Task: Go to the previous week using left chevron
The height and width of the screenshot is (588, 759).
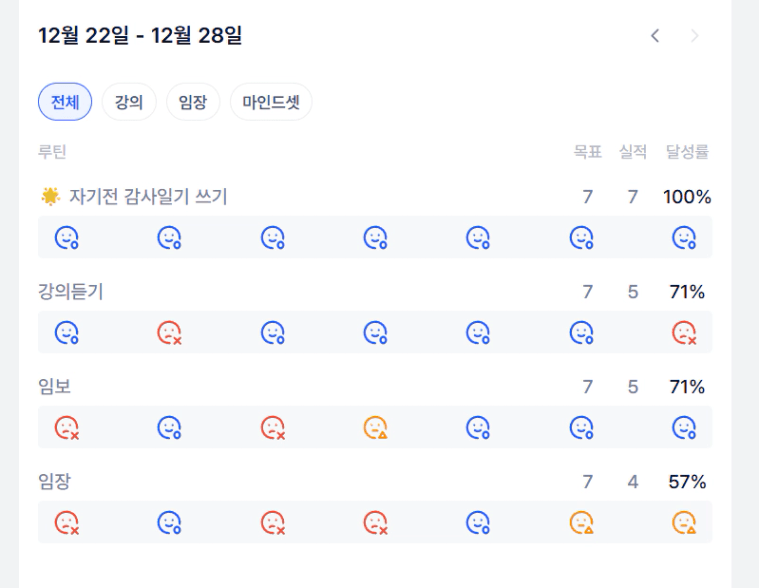Action: [655, 36]
